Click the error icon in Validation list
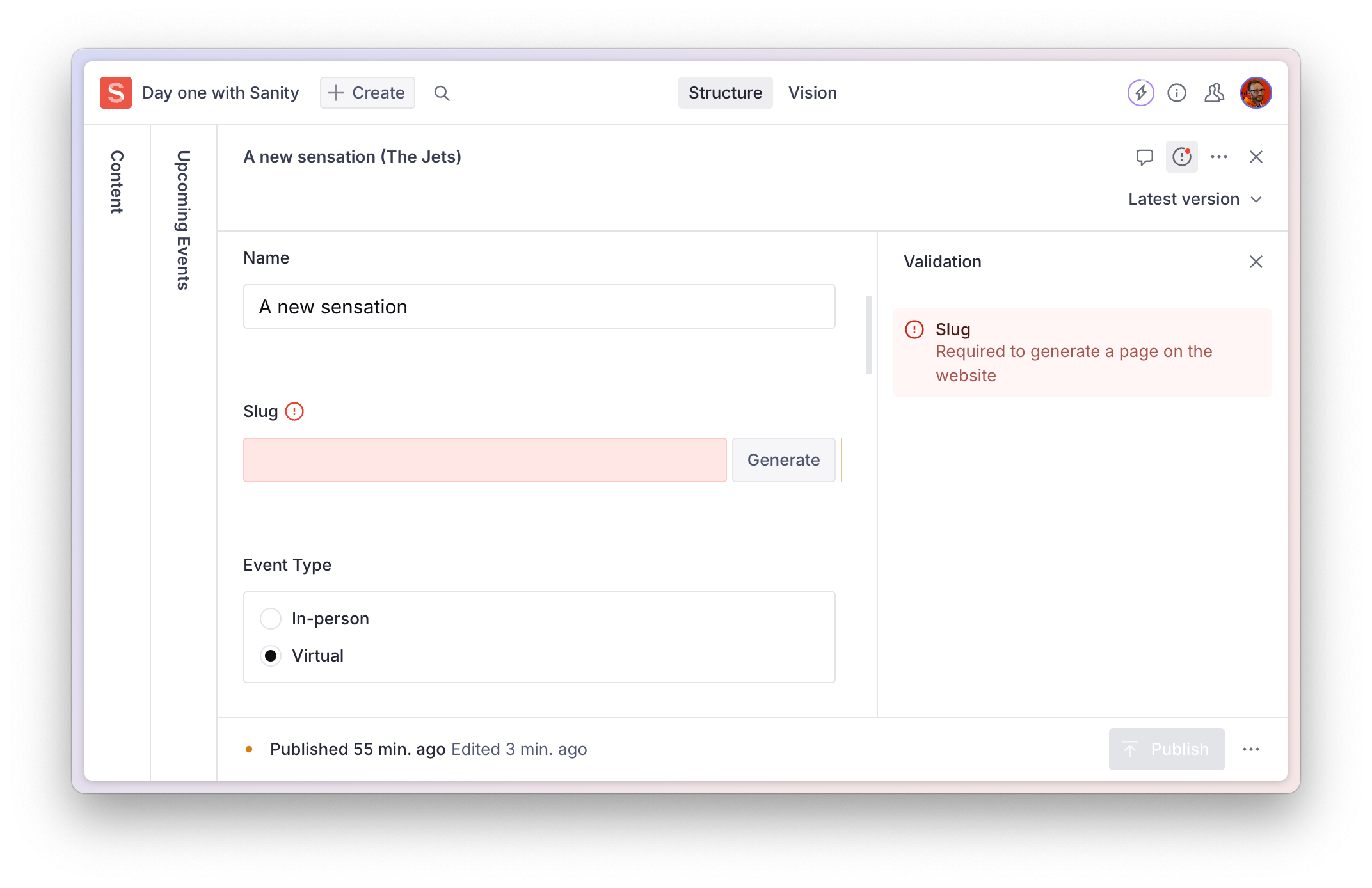This screenshot has height=888, width=1372. tap(914, 329)
